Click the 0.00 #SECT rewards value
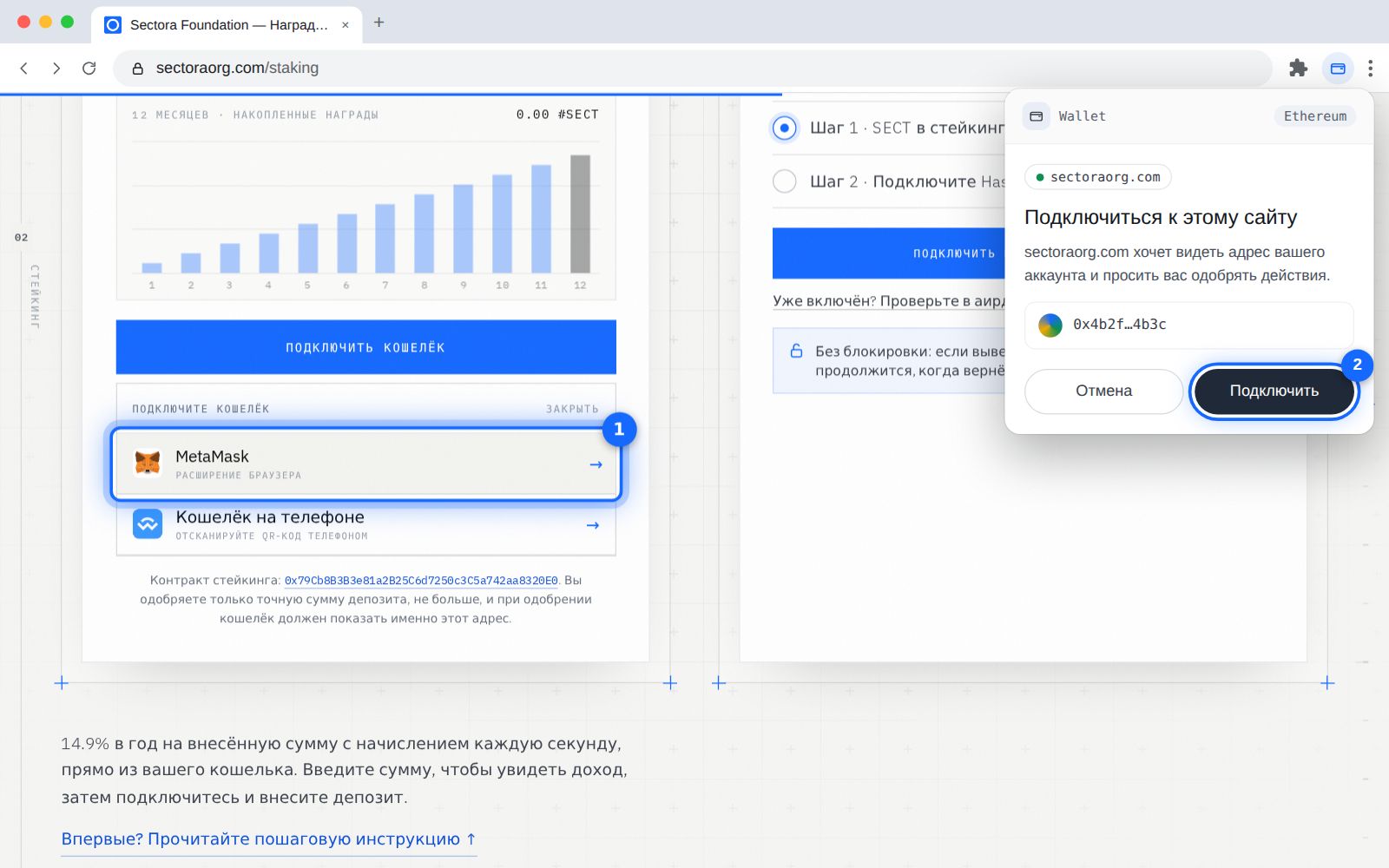Screen dimensions: 1389x868 tap(557, 115)
